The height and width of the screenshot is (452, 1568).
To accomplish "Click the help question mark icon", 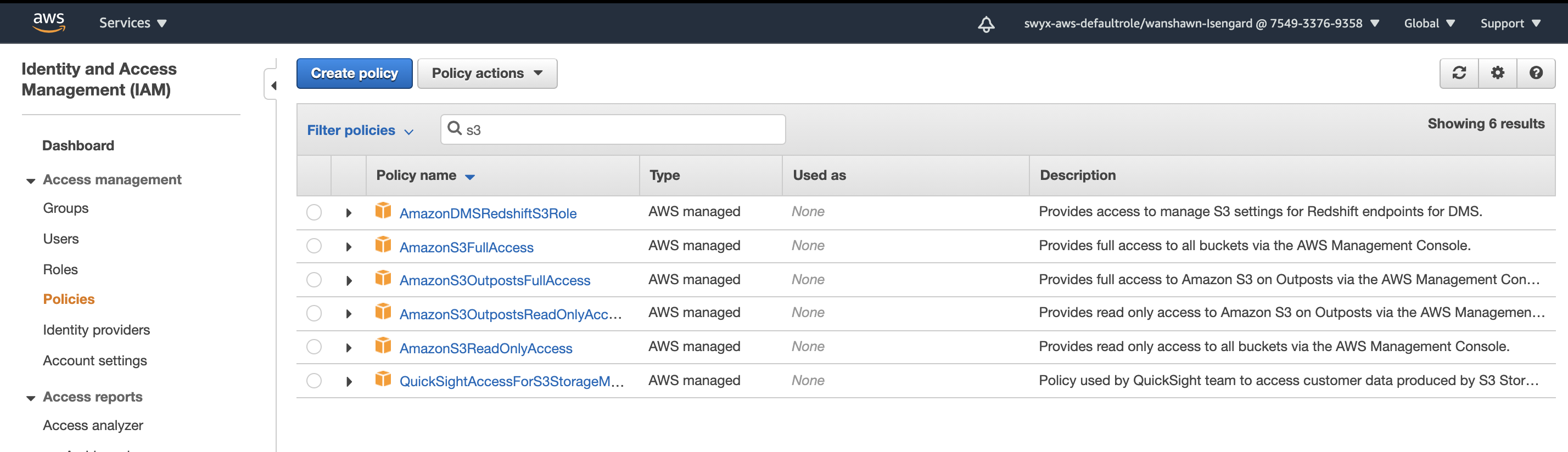I will point(1536,73).
